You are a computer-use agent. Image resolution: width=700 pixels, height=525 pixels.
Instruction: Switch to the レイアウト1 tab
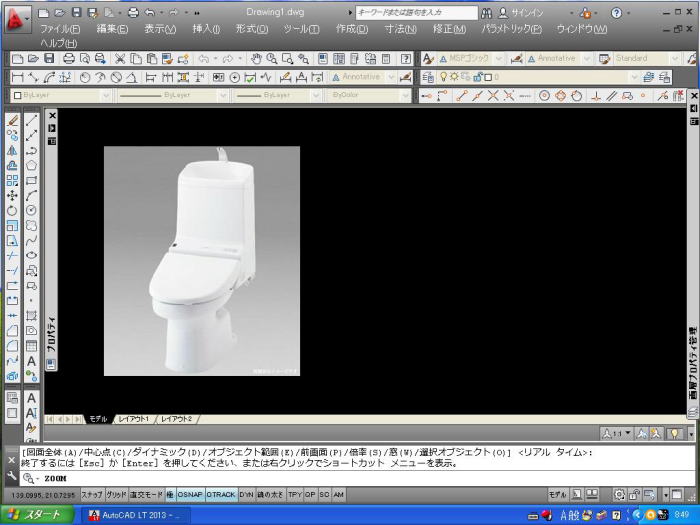tap(133, 419)
